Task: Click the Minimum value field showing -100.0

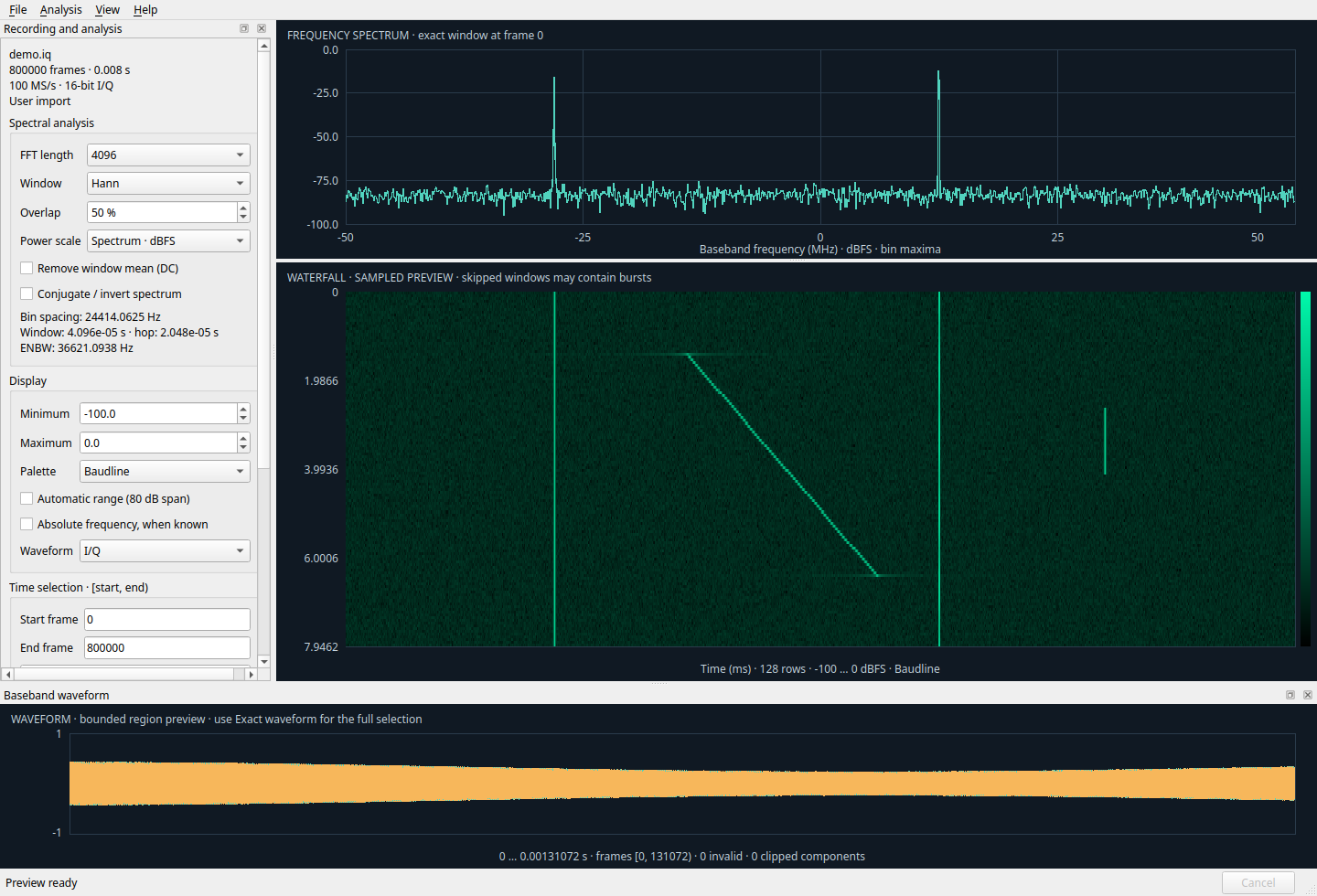Action: (x=158, y=413)
